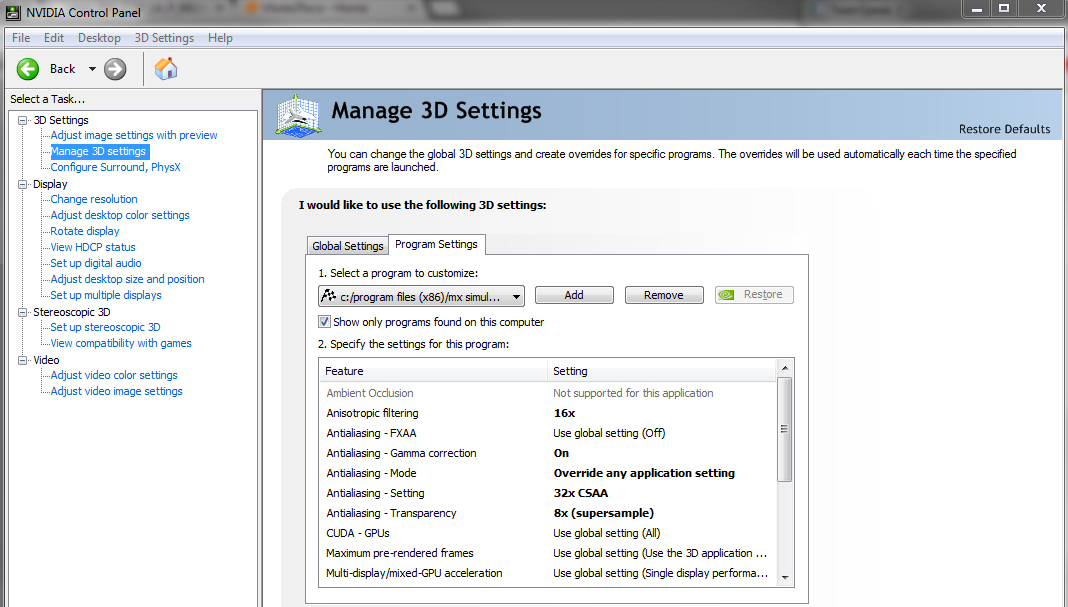
Task: Click the Manage 3D Settings header icon
Action: [x=298, y=114]
